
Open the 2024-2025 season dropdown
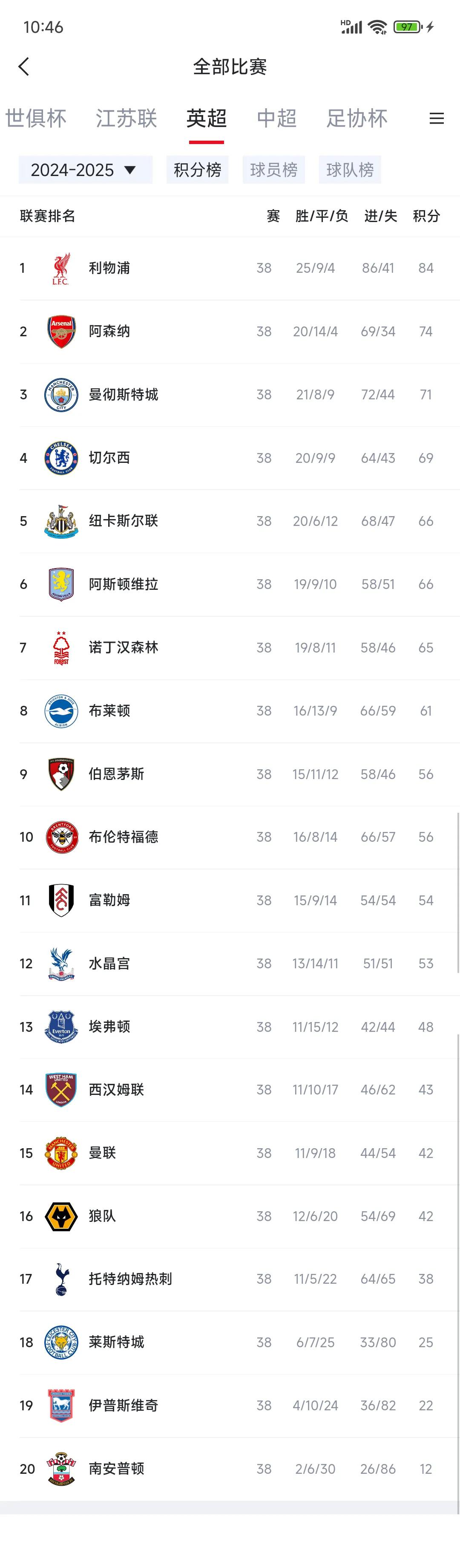point(85,170)
